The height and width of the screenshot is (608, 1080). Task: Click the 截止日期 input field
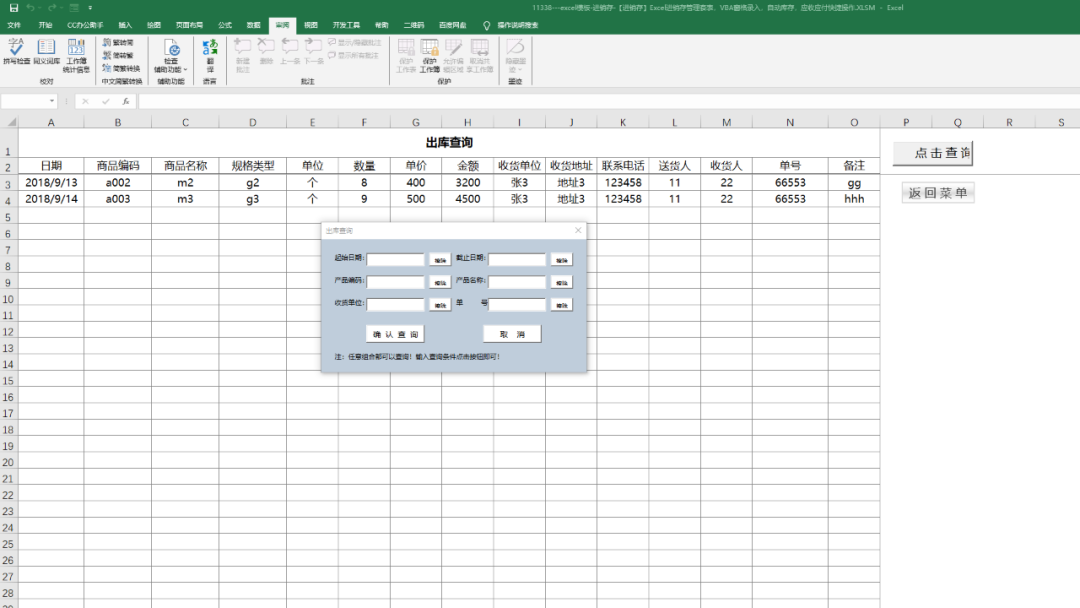pyautogui.click(x=517, y=260)
